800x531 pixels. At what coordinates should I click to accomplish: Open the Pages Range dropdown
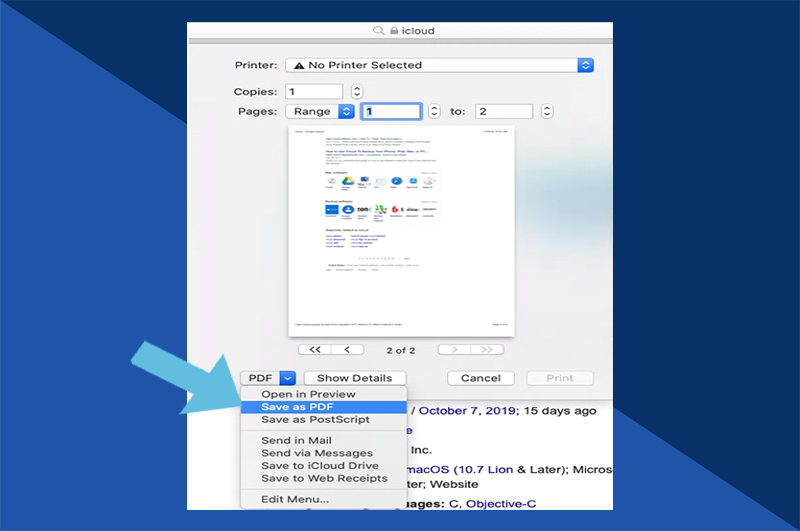pyautogui.click(x=347, y=112)
